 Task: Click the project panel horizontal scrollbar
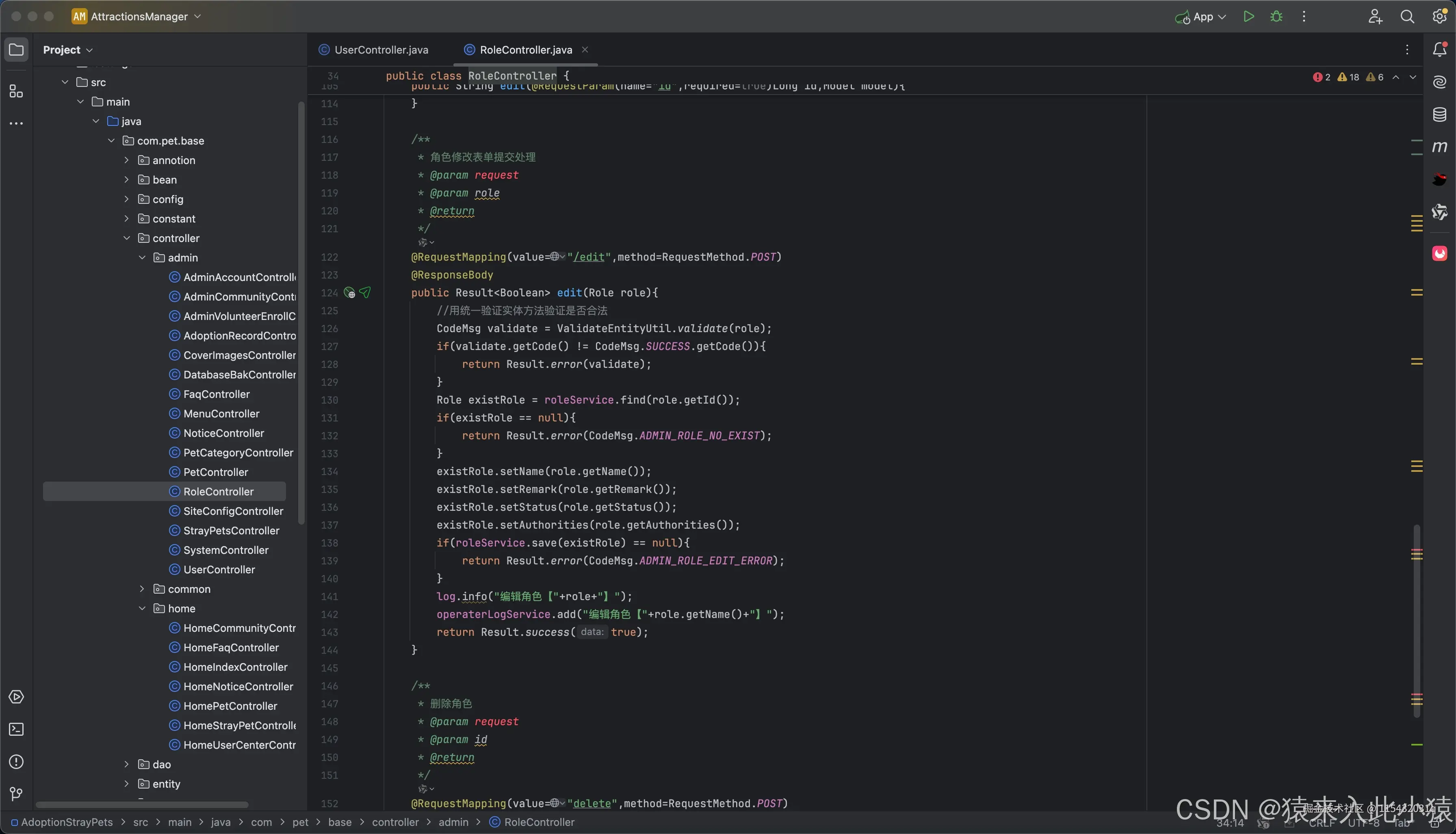tap(141, 805)
